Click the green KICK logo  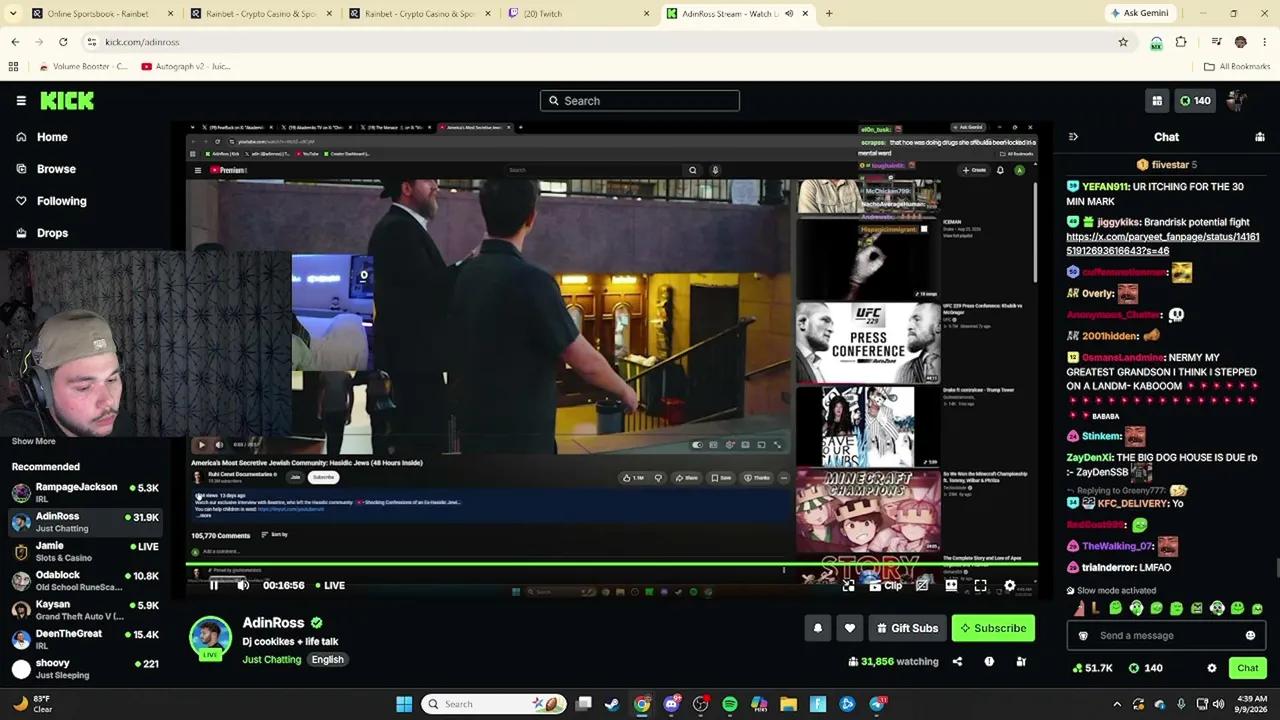(x=67, y=101)
